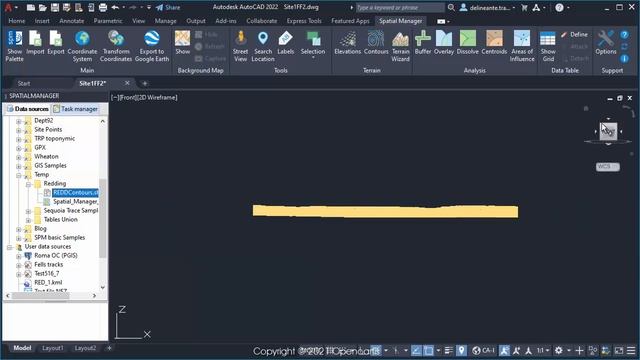The height and width of the screenshot is (360, 640).
Task: Click the blue info icon in Support
Action: [x=624, y=59]
